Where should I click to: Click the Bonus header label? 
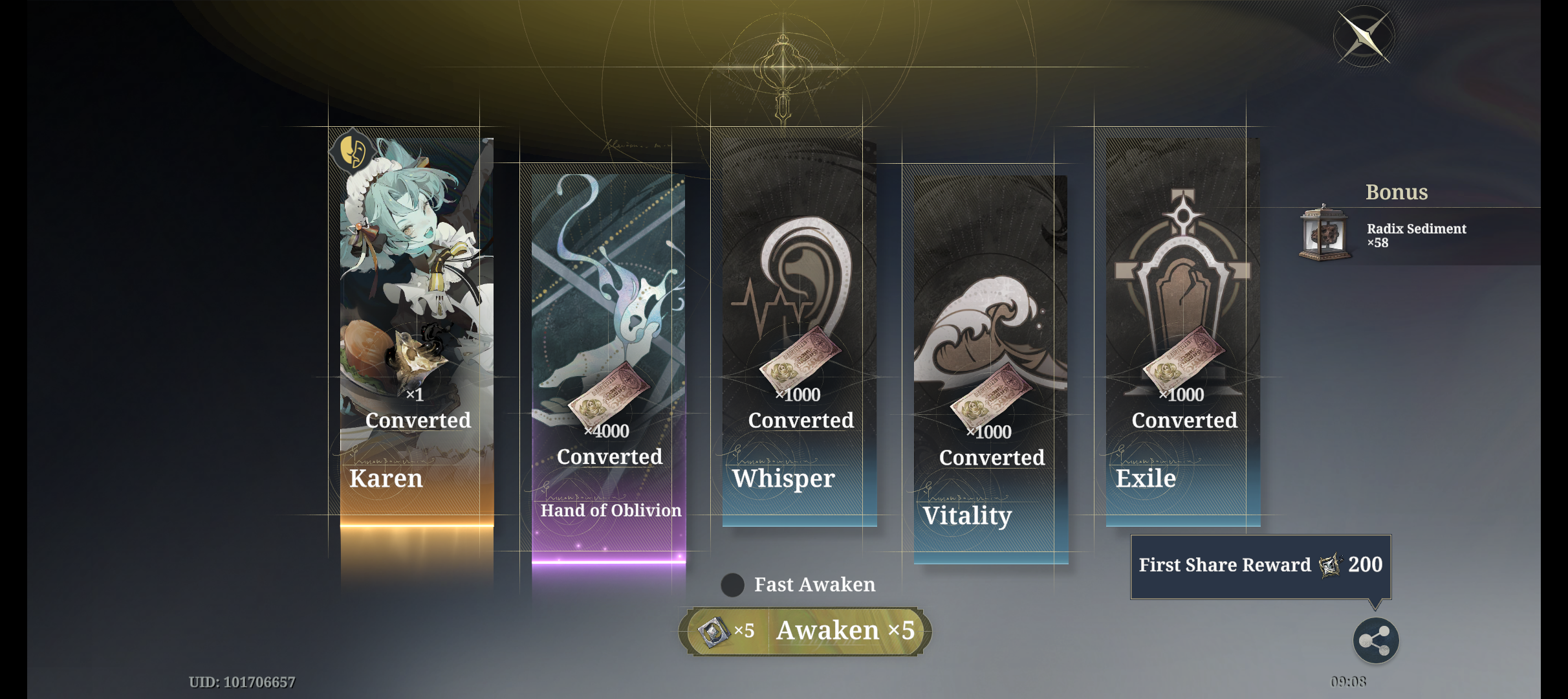click(1397, 192)
